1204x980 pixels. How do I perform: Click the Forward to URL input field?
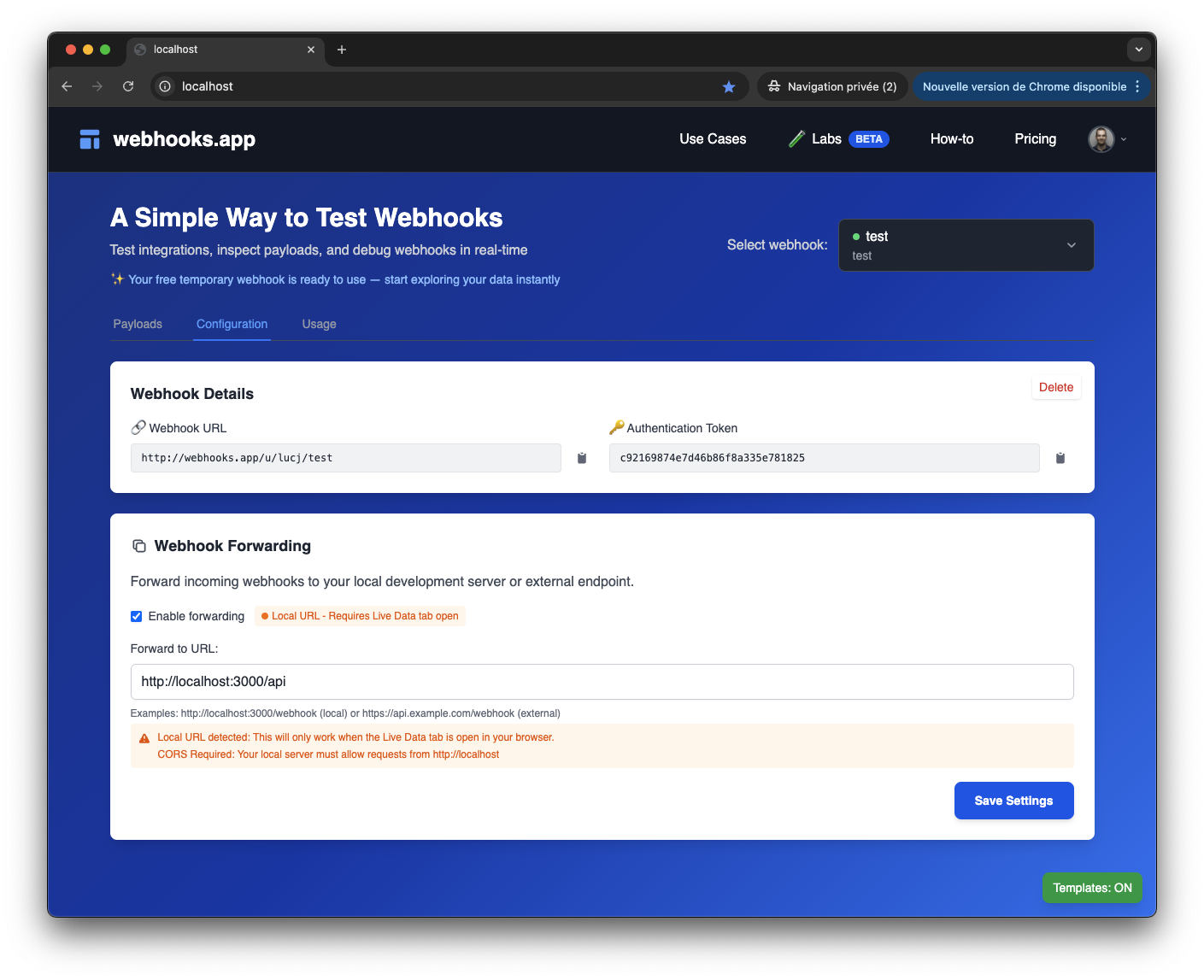pos(602,682)
